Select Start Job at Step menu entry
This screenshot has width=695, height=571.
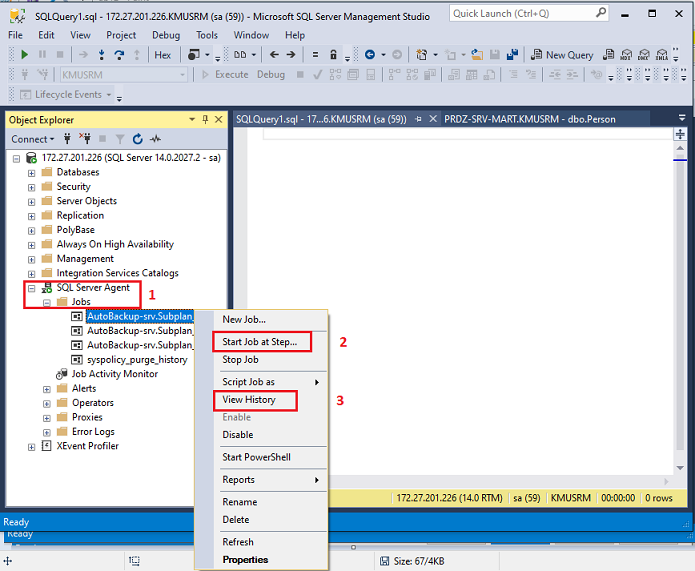coord(259,342)
